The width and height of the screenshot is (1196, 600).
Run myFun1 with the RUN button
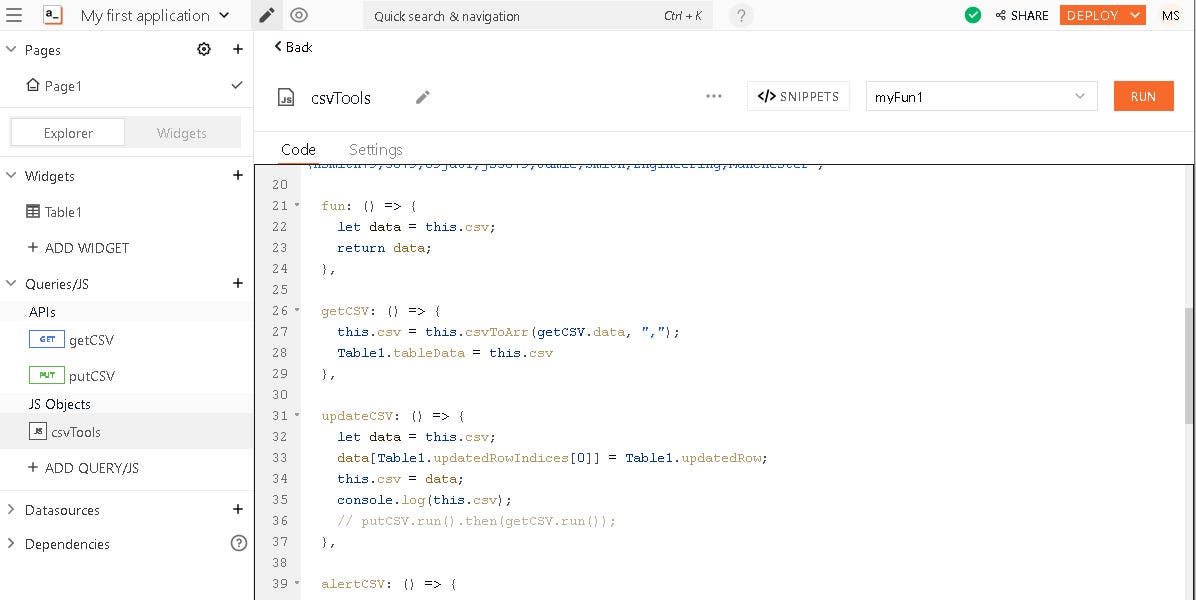(1143, 95)
